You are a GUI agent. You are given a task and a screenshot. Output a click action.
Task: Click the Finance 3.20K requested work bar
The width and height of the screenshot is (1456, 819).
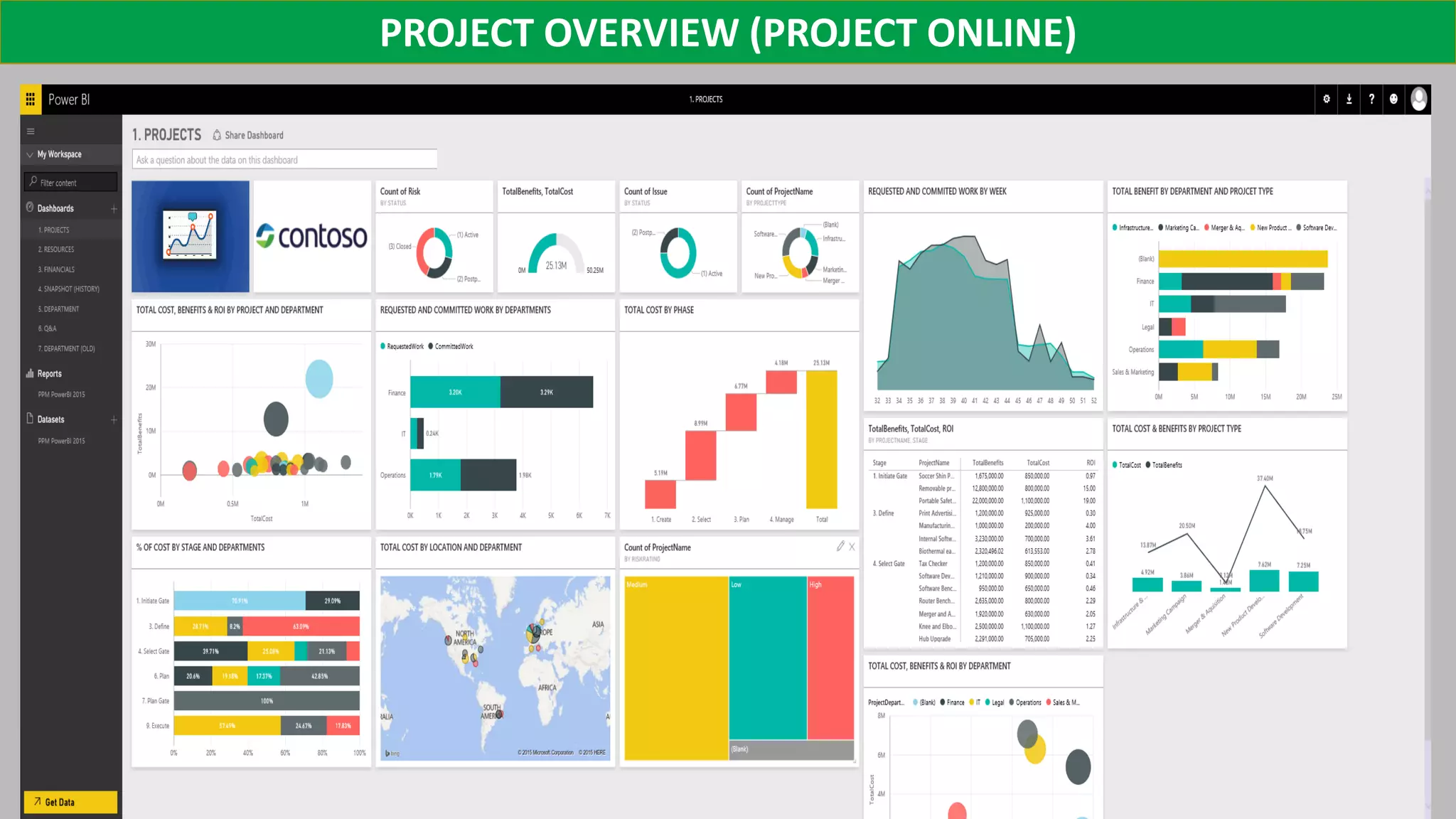(x=455, y=392)
